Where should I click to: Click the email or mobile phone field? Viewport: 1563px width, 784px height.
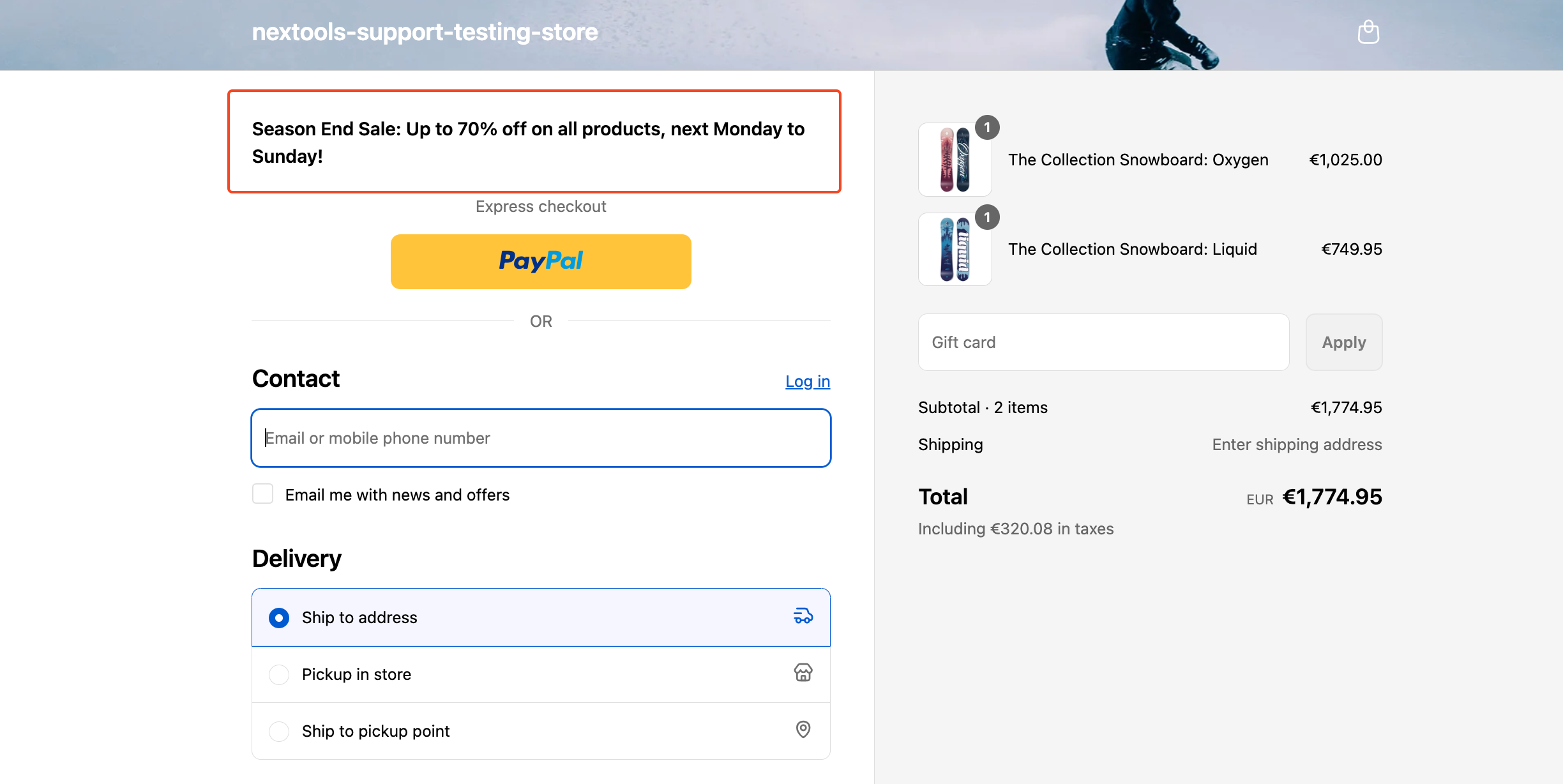click(x=541, y=438)
